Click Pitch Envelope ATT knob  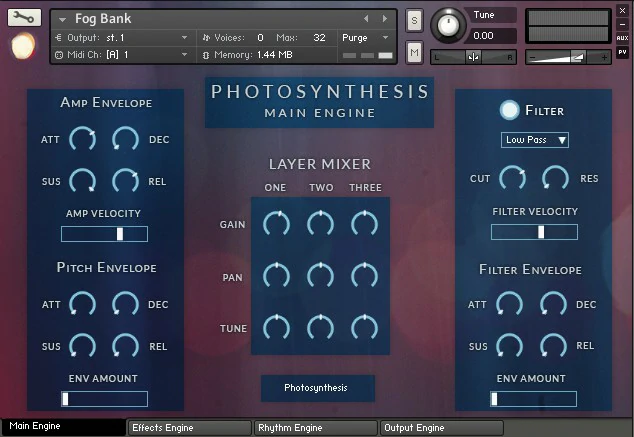[82, 304]
